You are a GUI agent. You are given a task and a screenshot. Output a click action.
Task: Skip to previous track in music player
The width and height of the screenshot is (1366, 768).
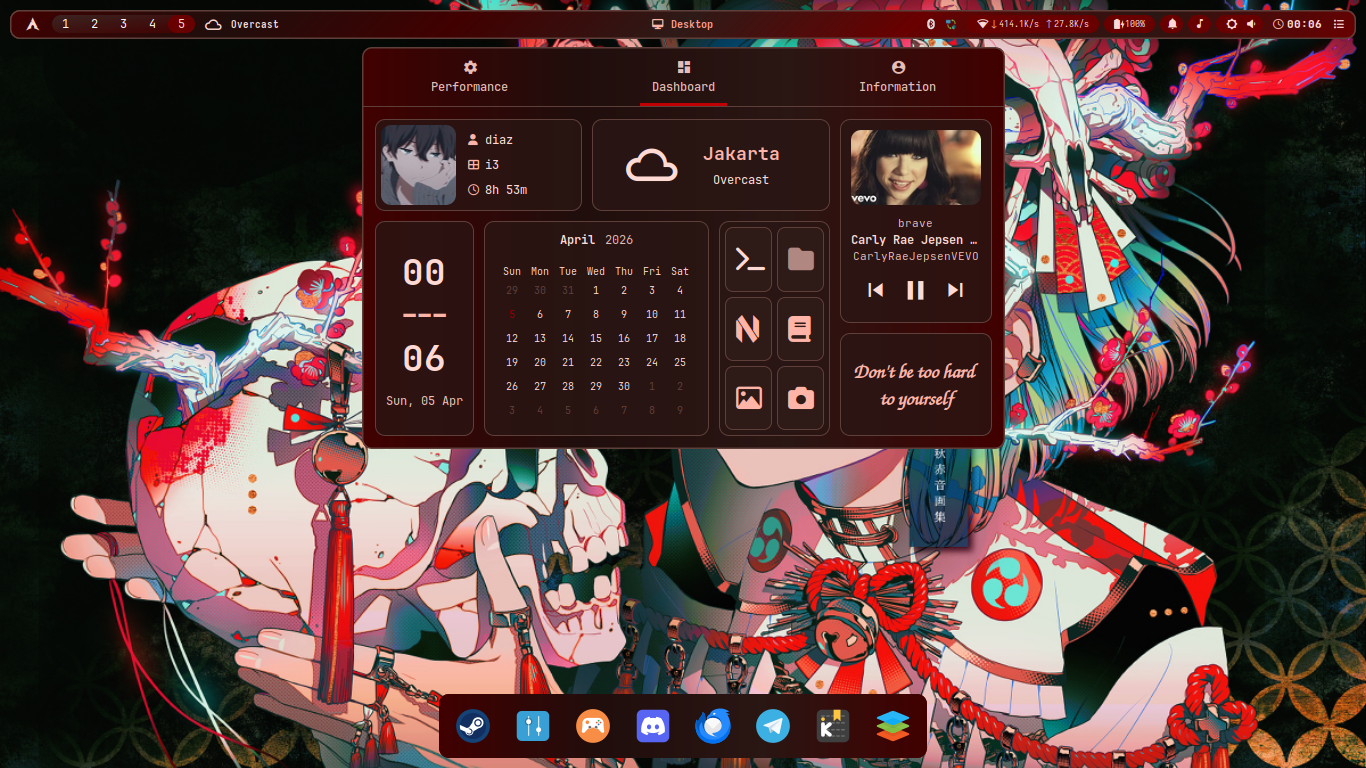click(x=876, y=290)
